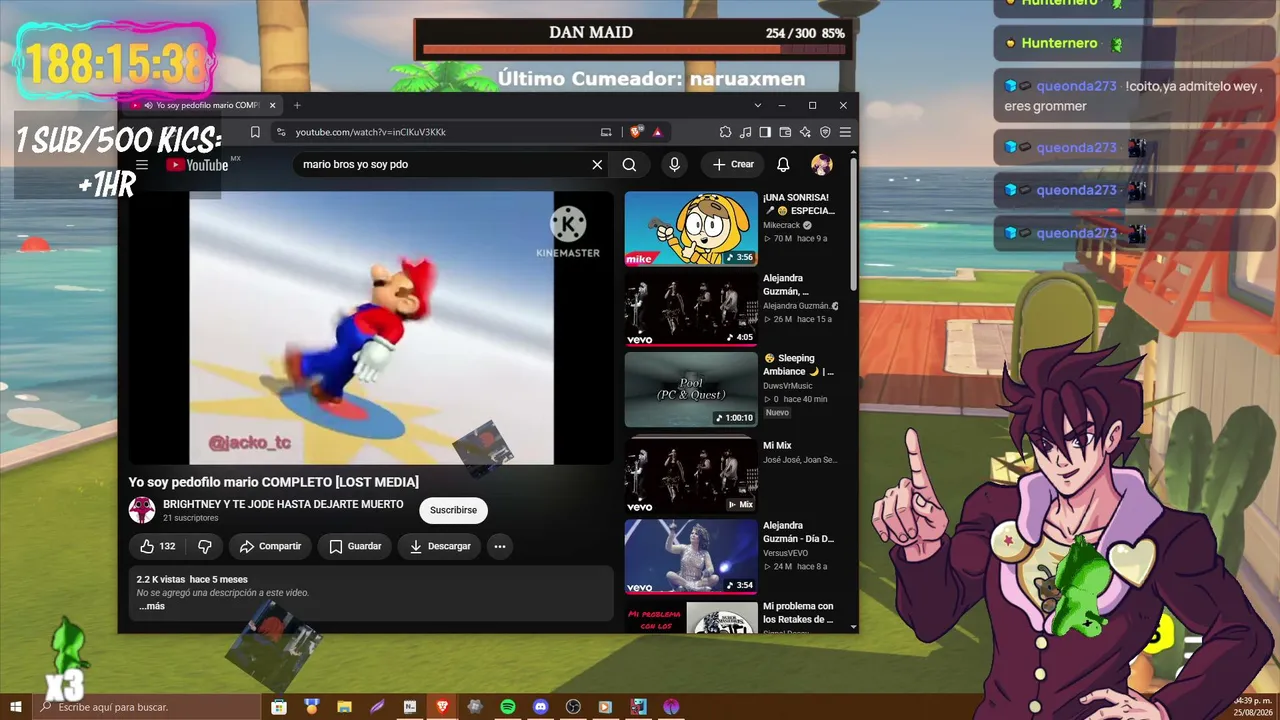1280x720 pixels.
Task: Open the YouTube hamburger guide menu
Action: click(142, 165)
